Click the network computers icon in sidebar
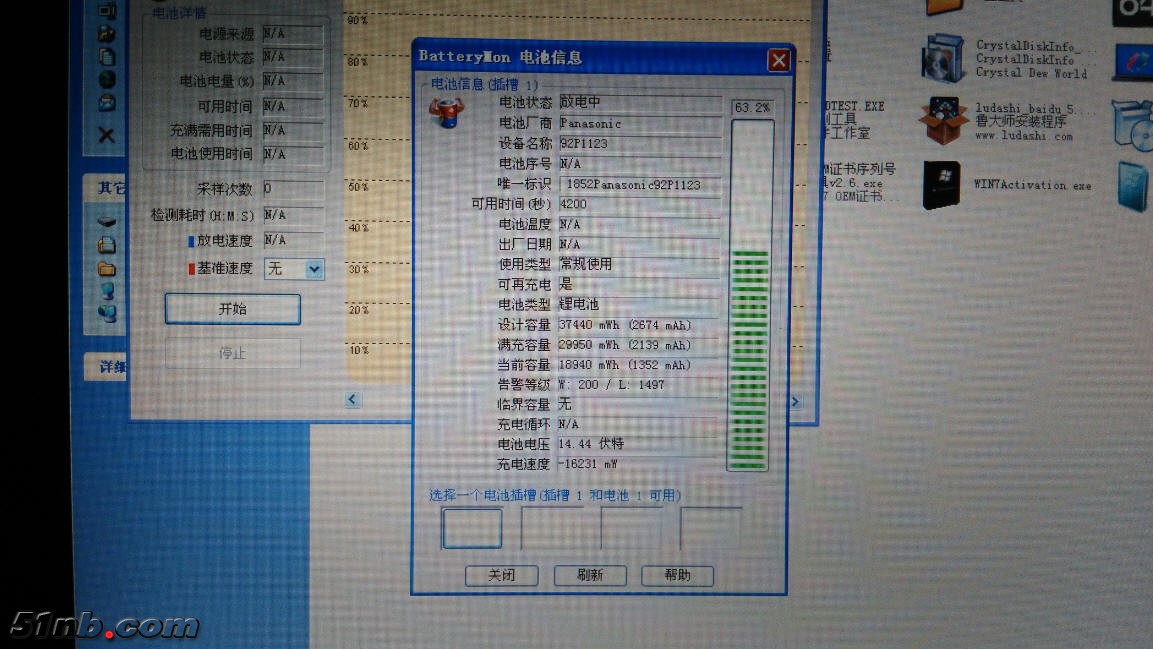Viewport: 1153px width, 649px height. click(x=106, y=313)
